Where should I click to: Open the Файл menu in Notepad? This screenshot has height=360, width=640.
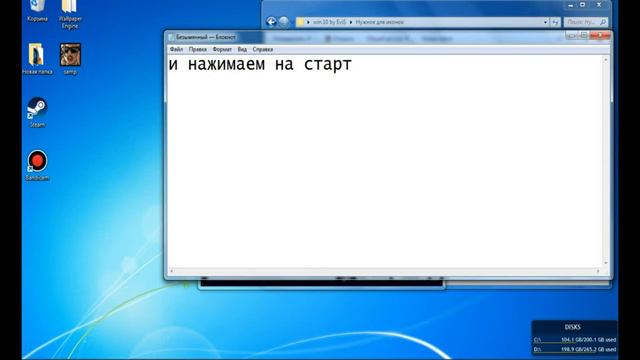176,49
